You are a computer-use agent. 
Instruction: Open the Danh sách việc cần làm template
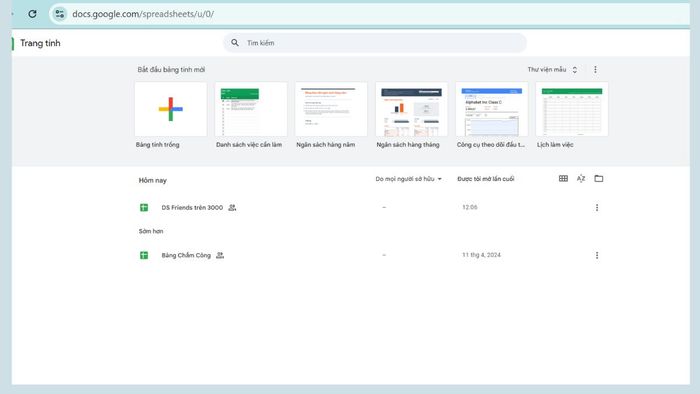click(x=251, y=109)
